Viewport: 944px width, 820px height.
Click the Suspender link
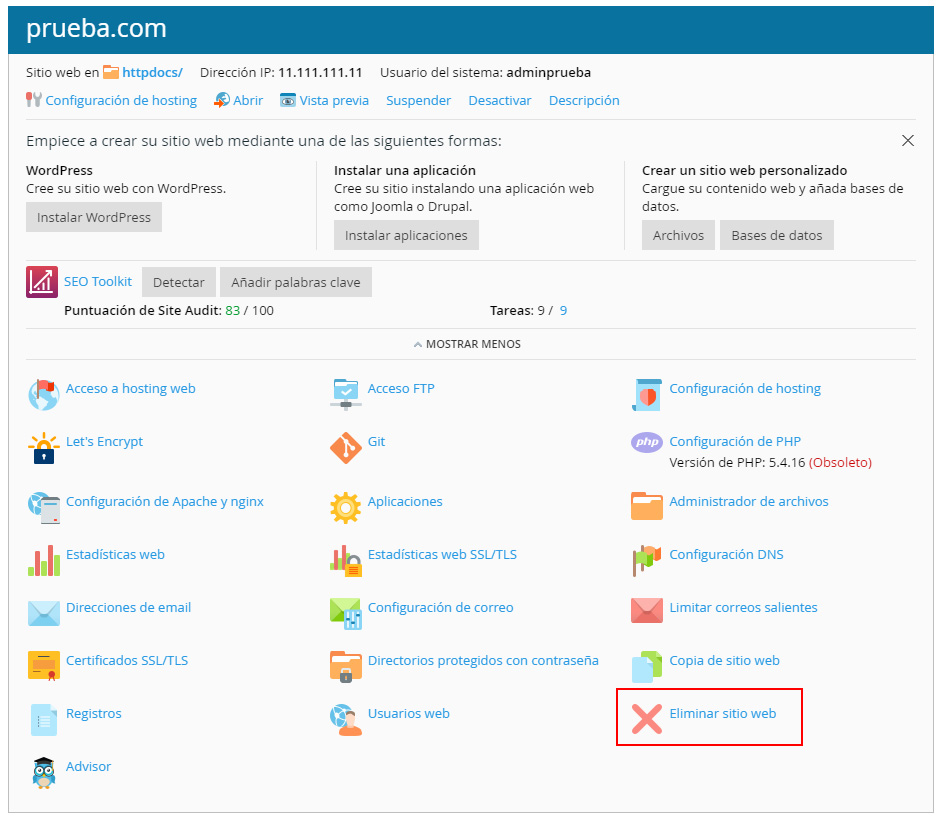[418, 101]
